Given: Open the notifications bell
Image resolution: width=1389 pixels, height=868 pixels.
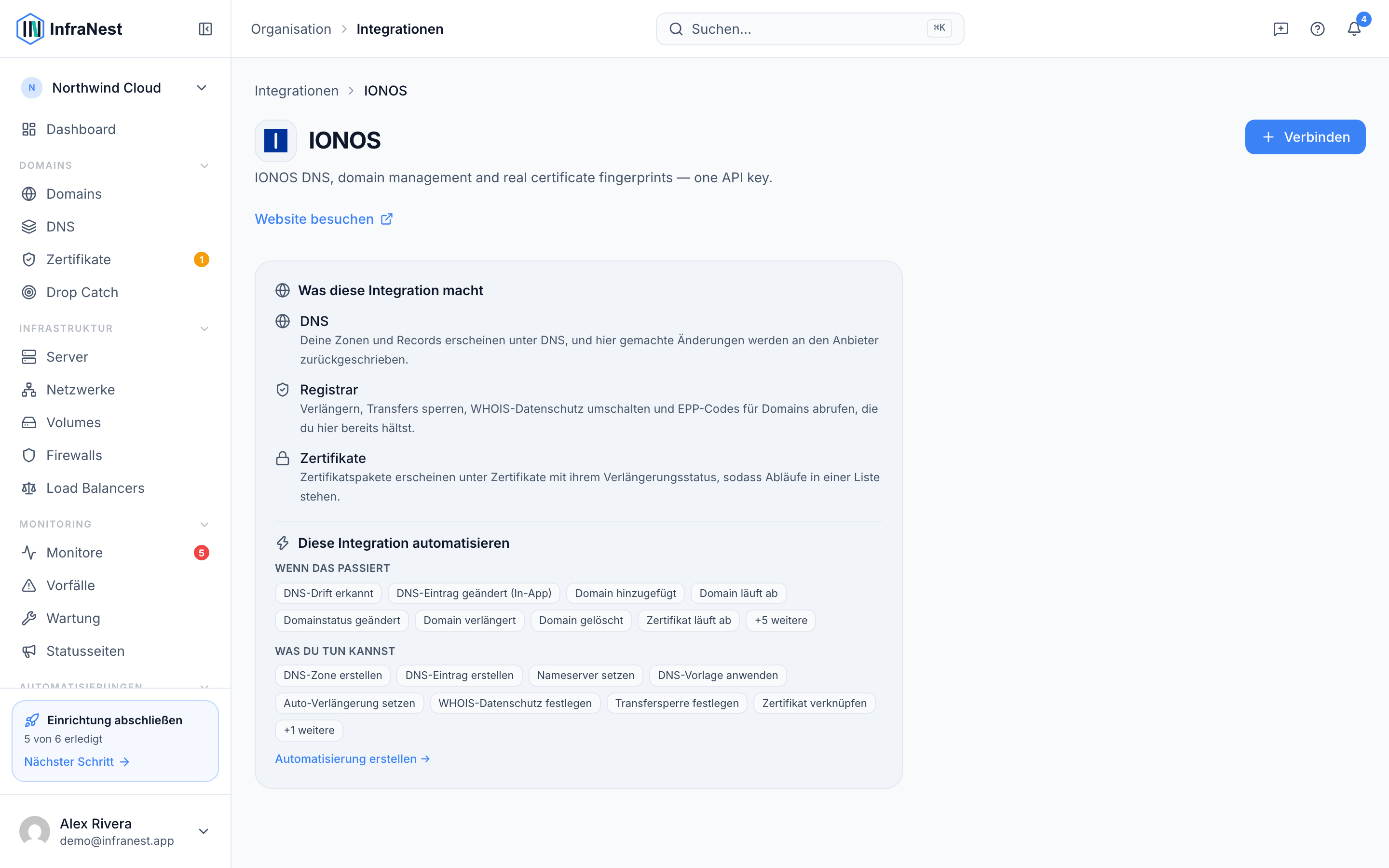Looking at the screenshot, I should coord(1354,29).
